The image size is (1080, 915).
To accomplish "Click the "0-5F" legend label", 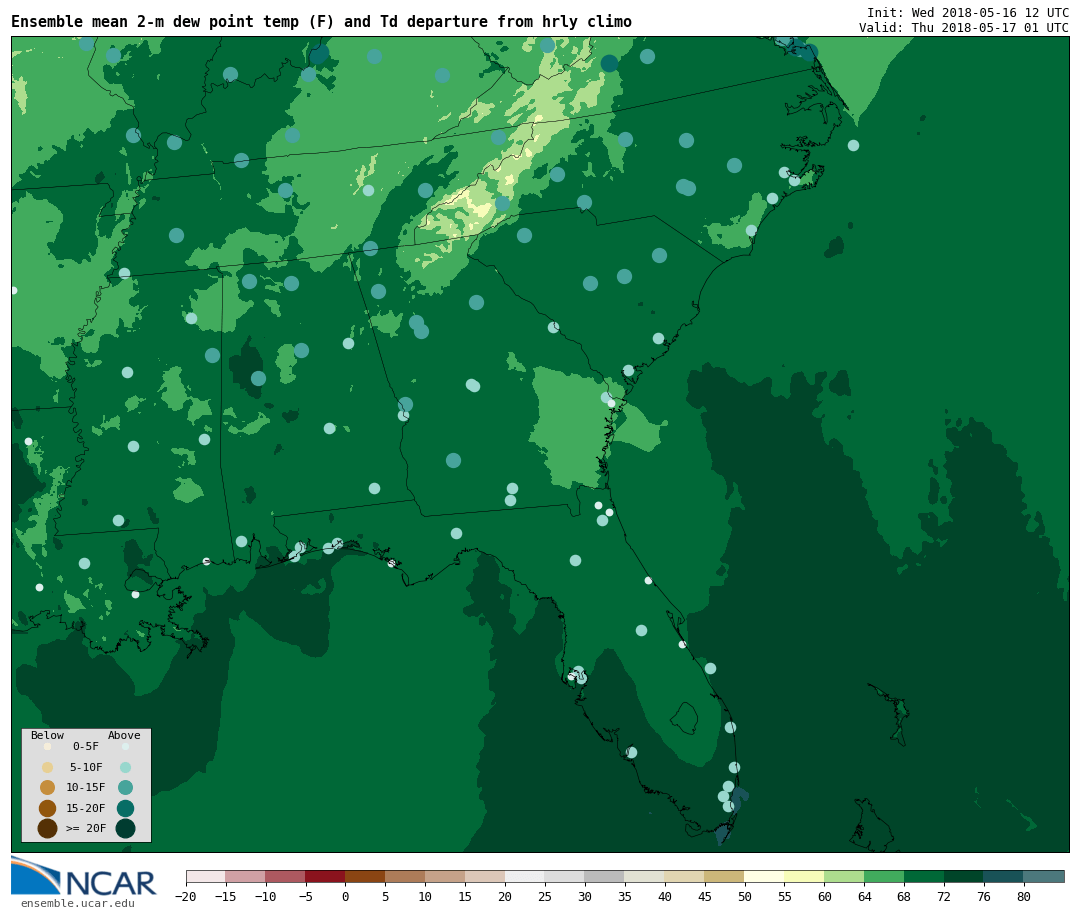I will 86,746.
